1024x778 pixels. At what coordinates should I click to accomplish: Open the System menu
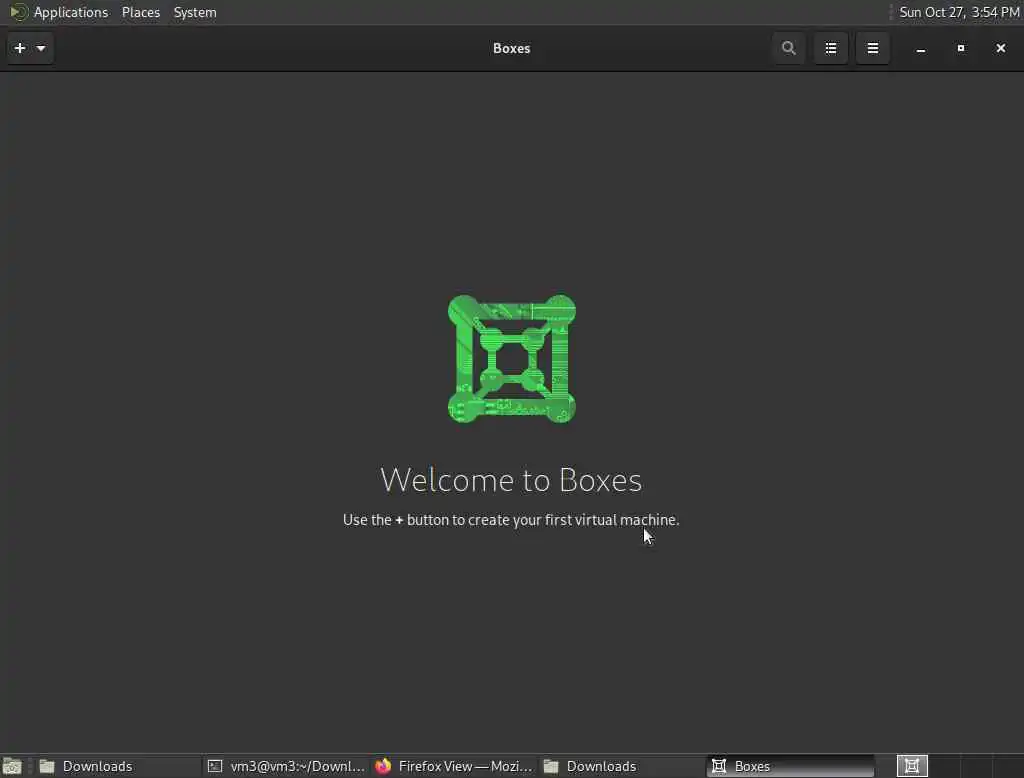[195, 12]
